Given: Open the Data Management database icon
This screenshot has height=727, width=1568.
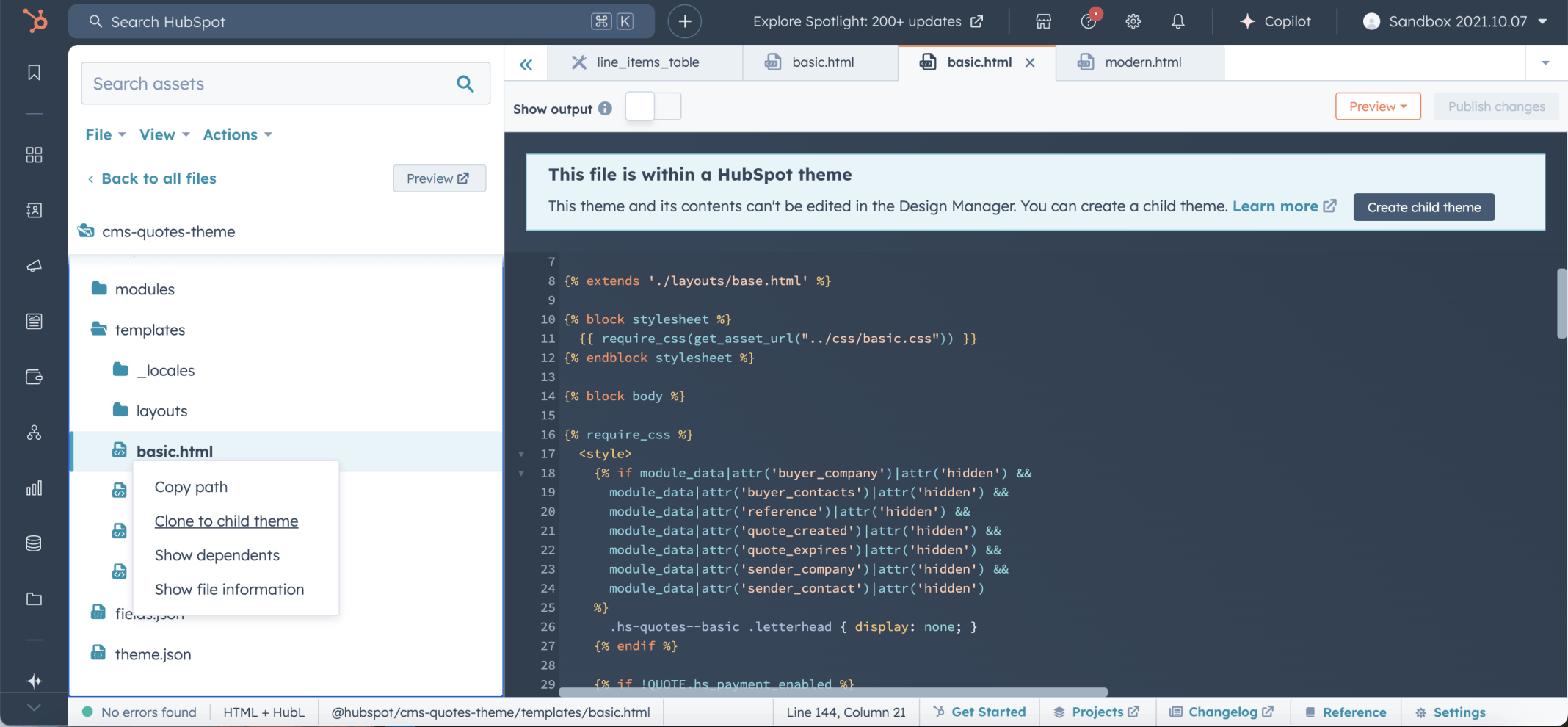Looking at the screenshot, I should tap(34, 543).
